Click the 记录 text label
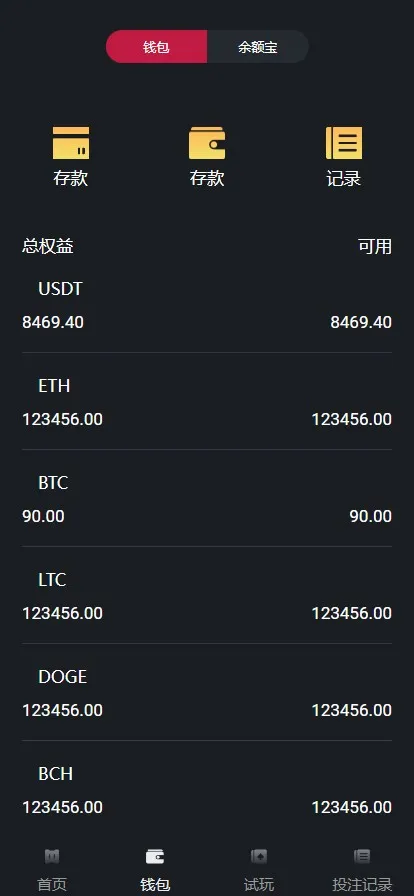This screenshot has height=896, width=414. click(x=344, y=178)
